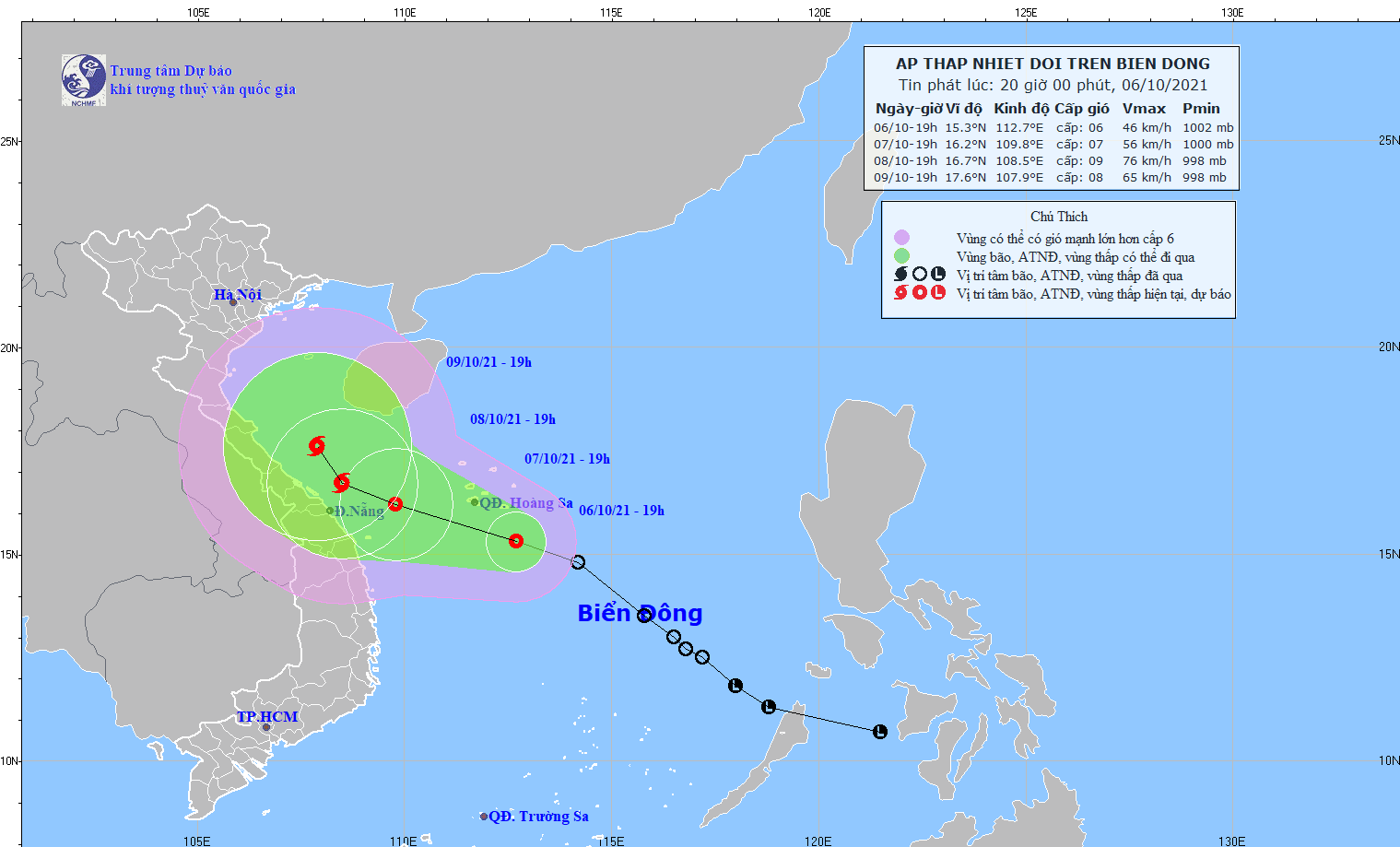The image size is (1400, 847).
Task: Click the 'Biển Đông' sea label
Action: tap(640, 613)
